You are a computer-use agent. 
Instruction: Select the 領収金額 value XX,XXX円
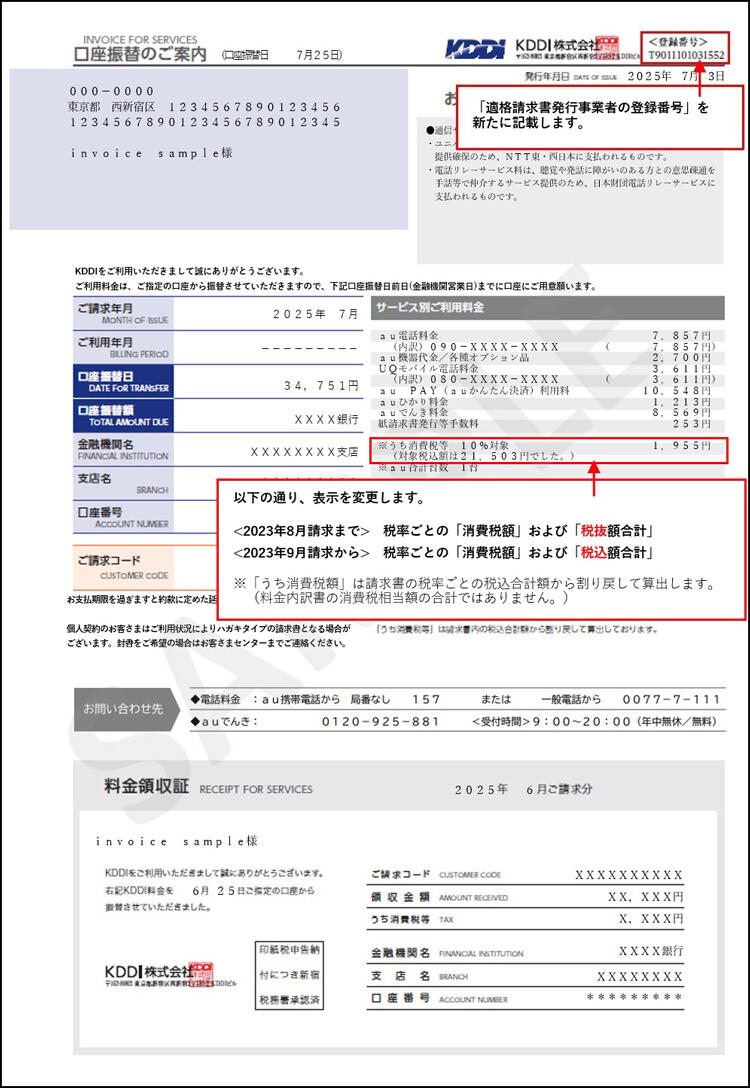point(646,897)
